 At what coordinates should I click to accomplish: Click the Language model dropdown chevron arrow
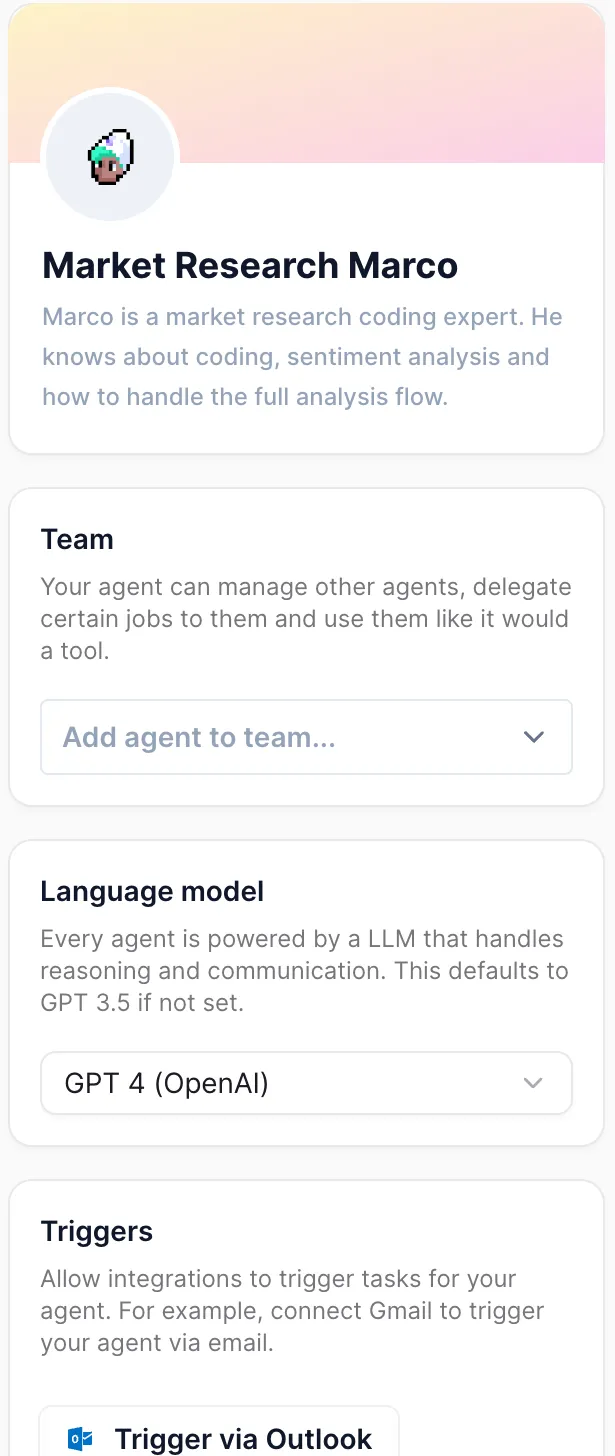point(534,1083)
